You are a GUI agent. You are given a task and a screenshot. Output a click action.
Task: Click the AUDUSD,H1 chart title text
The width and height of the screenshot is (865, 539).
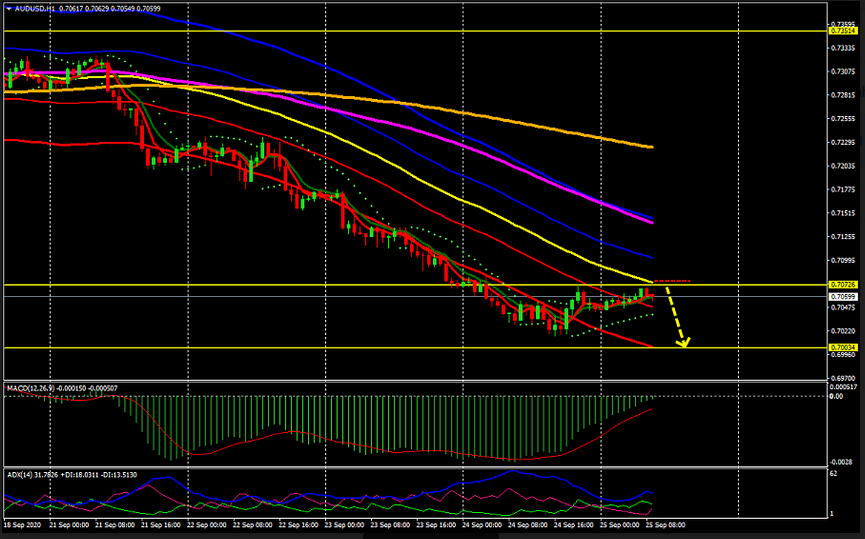click(x=35, y=8)
